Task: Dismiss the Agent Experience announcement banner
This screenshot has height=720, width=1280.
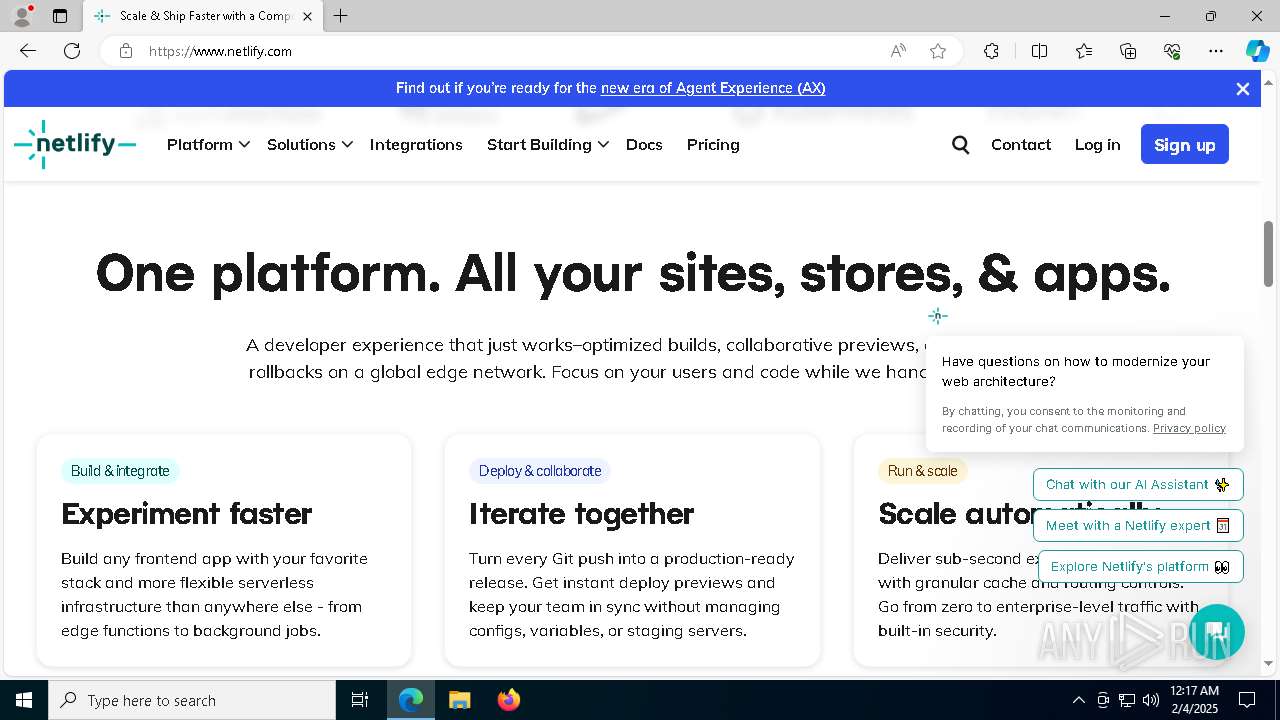Action: point(1243,89)
